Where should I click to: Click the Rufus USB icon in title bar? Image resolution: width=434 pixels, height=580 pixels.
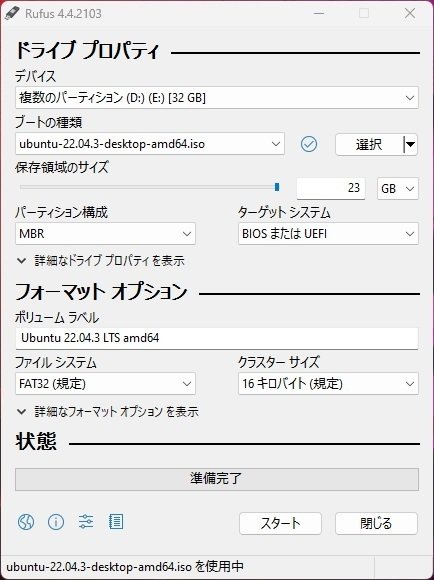point(11,14)
